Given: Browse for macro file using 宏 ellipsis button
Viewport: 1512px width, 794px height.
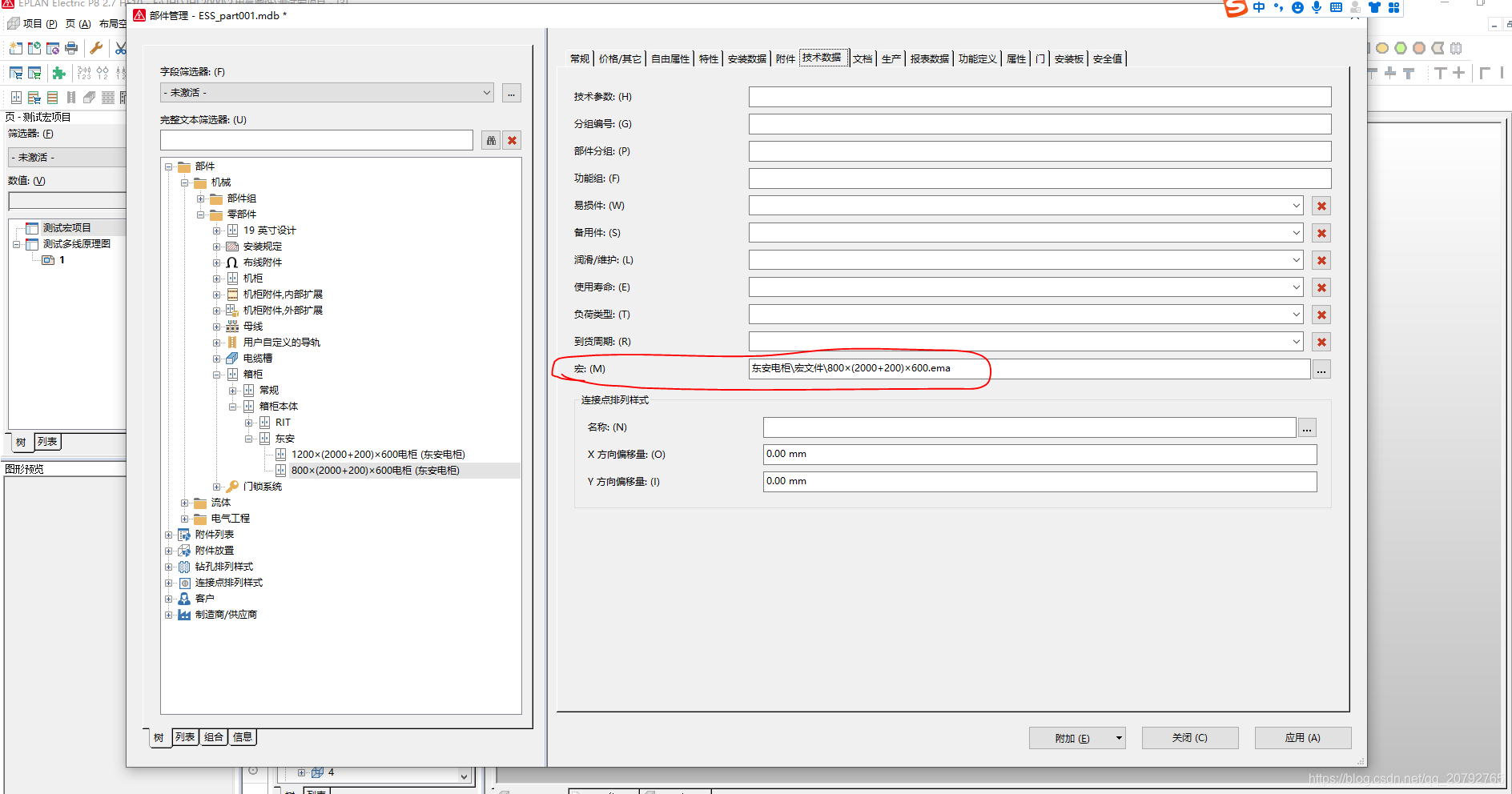Looking at the screenshot, I should (1321, 370).
